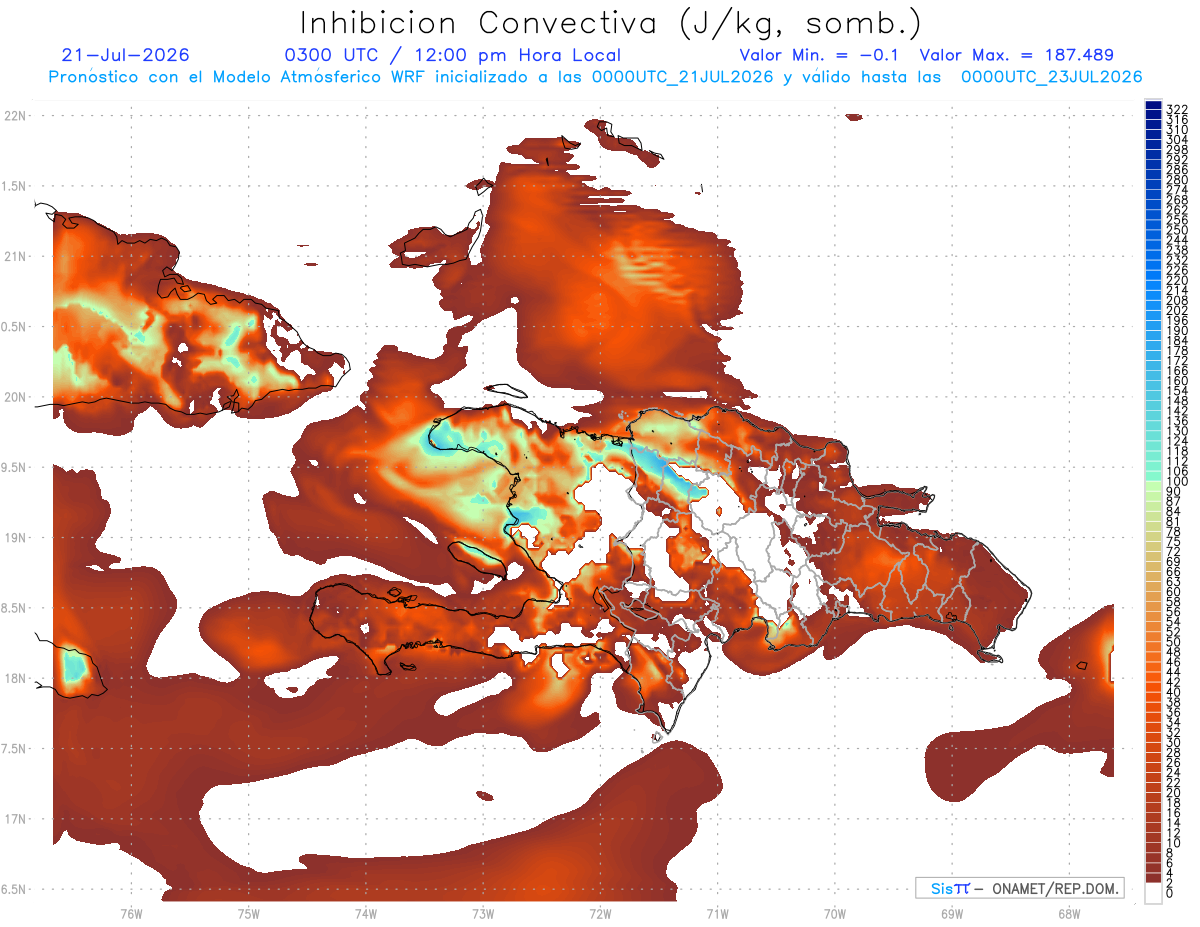Click the '1.5N' latitude label
The height and width of the screenshot is (927, 1200).
pos(15,186)
